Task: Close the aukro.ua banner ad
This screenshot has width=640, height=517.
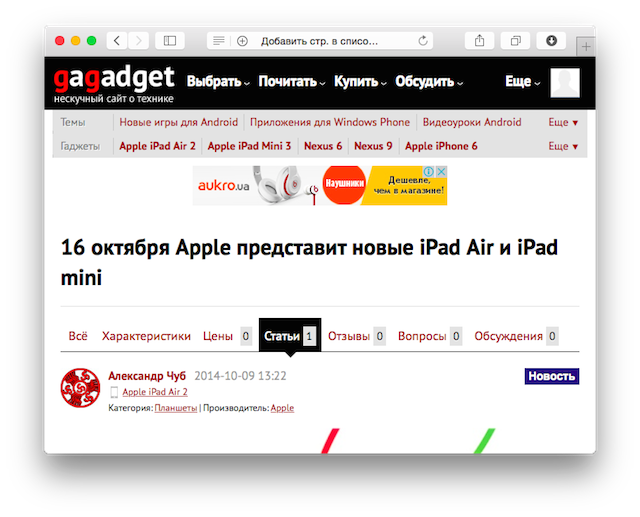Action: coord(441,172)
